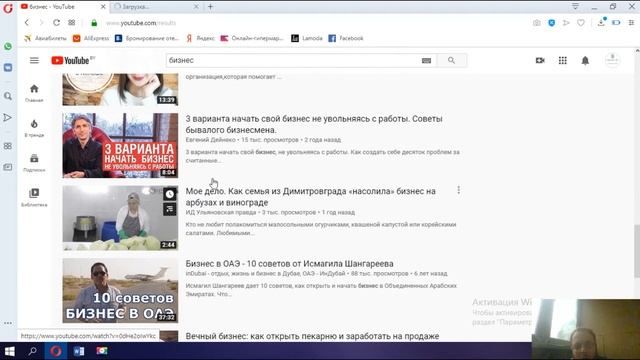Viewport: 640px width, 360px height.
Task: Open Word from the taskbar
Action: coord(79,351)
